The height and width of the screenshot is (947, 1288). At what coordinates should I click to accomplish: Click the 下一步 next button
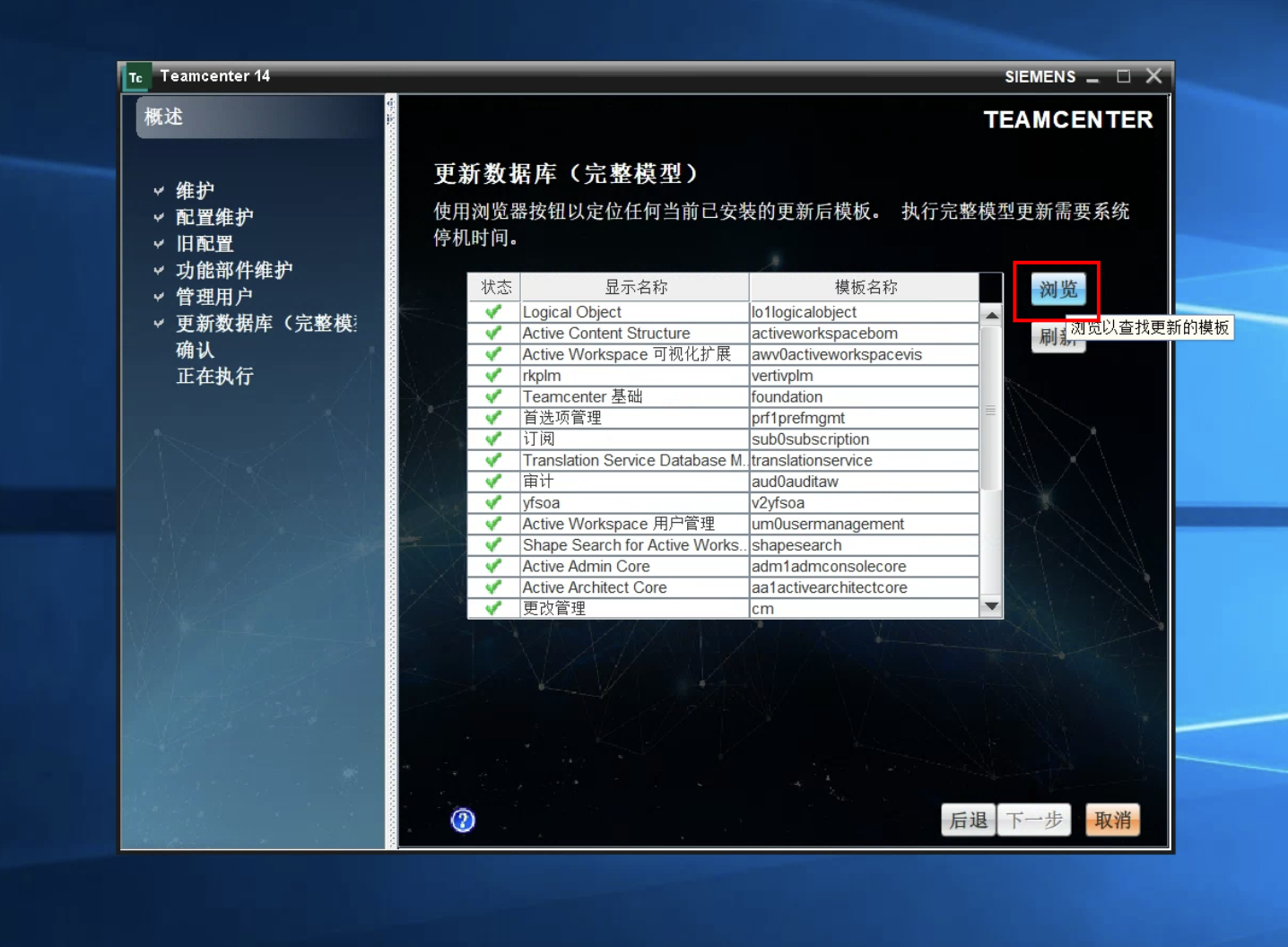(x=1034, y=820)
